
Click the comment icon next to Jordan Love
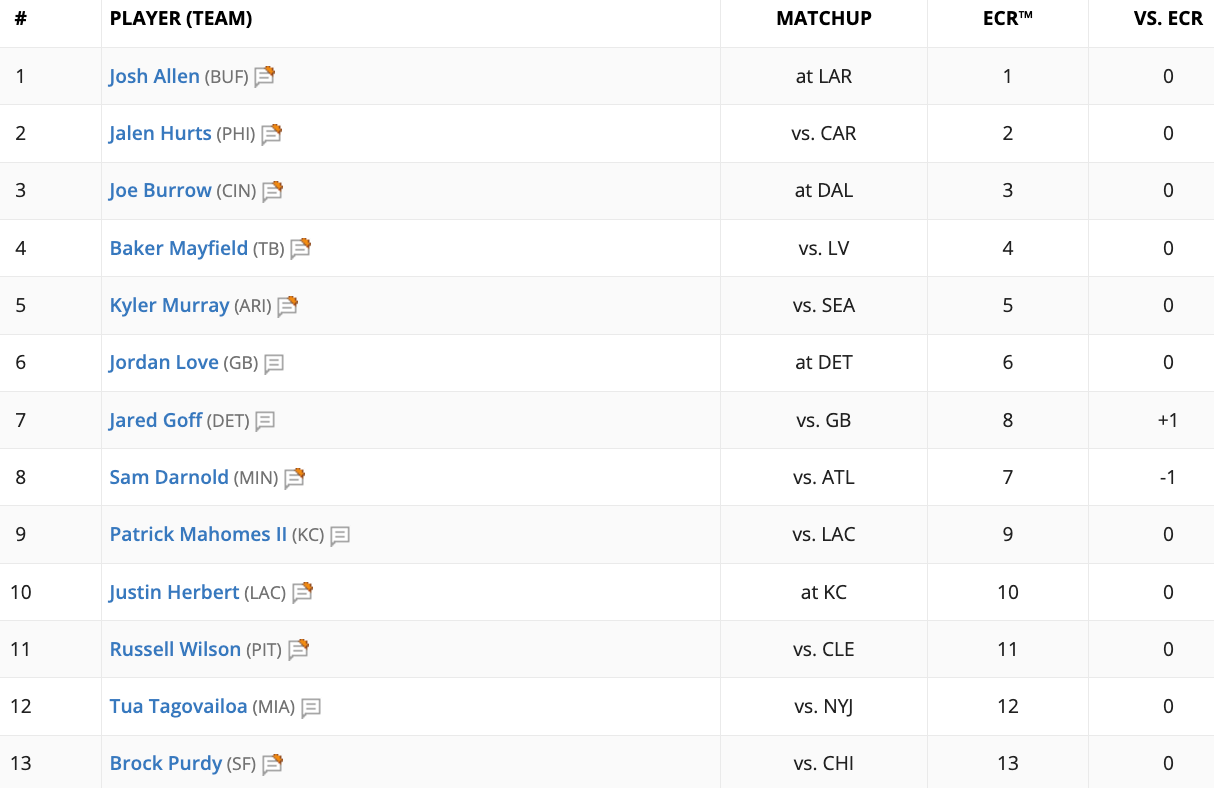click(x=274, y=364)
